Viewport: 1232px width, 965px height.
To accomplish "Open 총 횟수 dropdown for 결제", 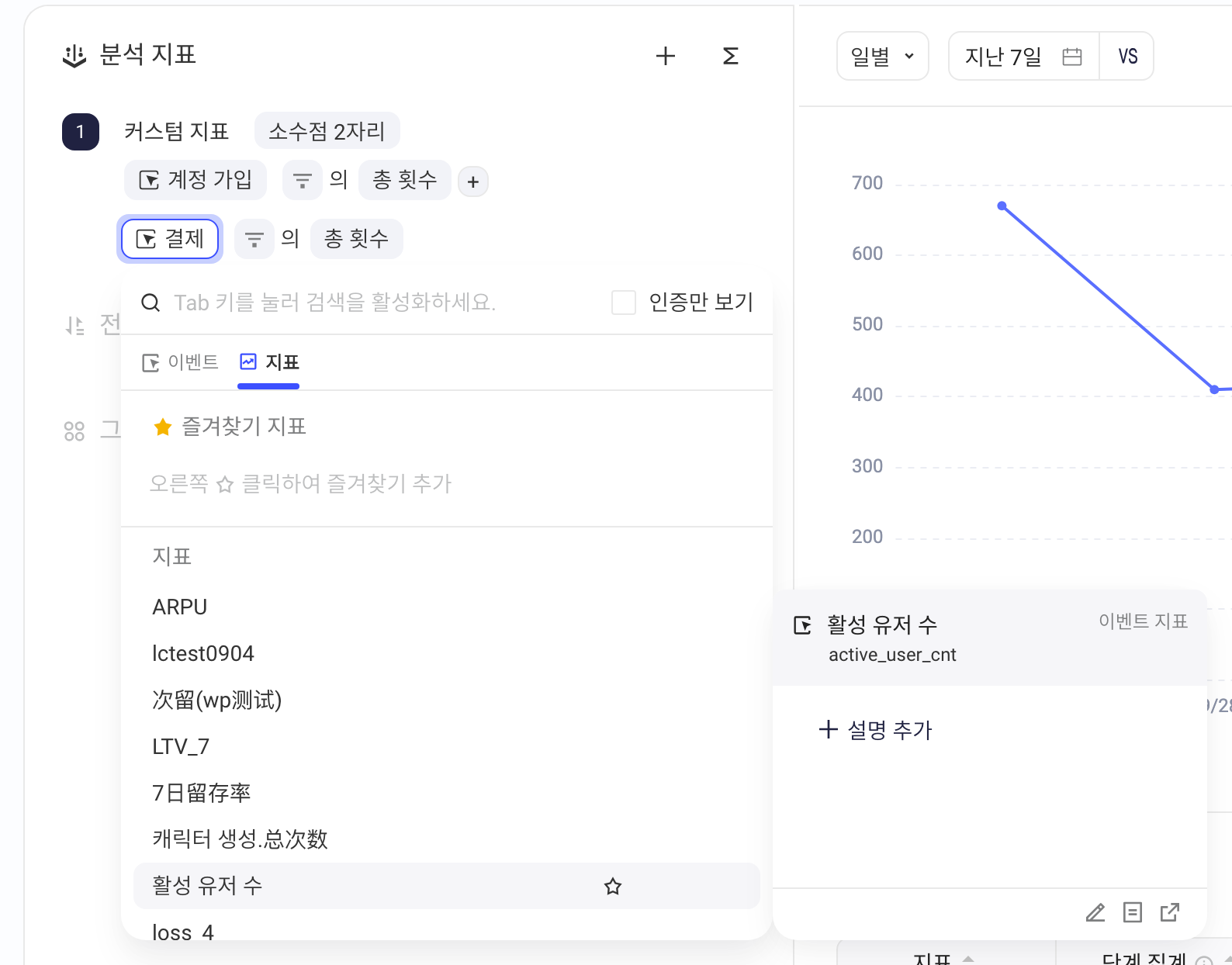I will (x=356, y=239).
